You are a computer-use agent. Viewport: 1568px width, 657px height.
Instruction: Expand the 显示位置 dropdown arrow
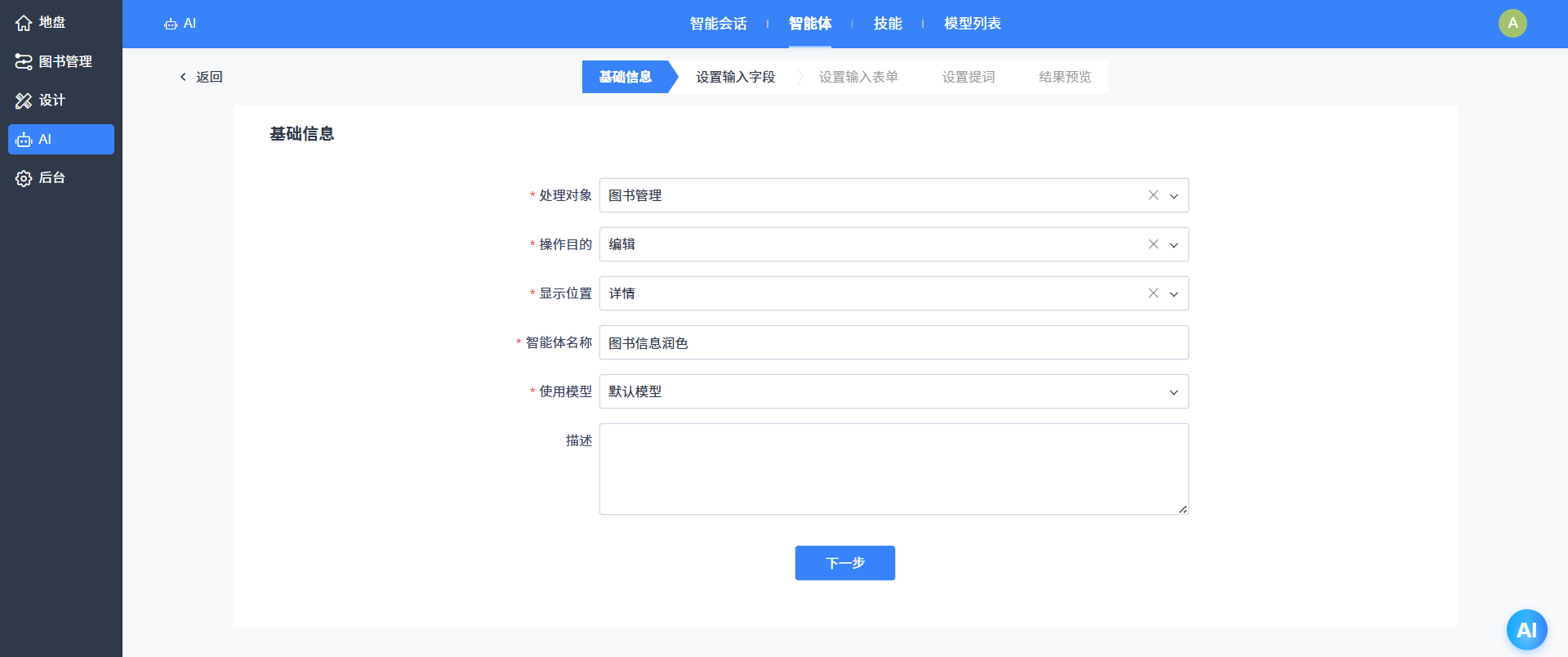(1174, 294)
